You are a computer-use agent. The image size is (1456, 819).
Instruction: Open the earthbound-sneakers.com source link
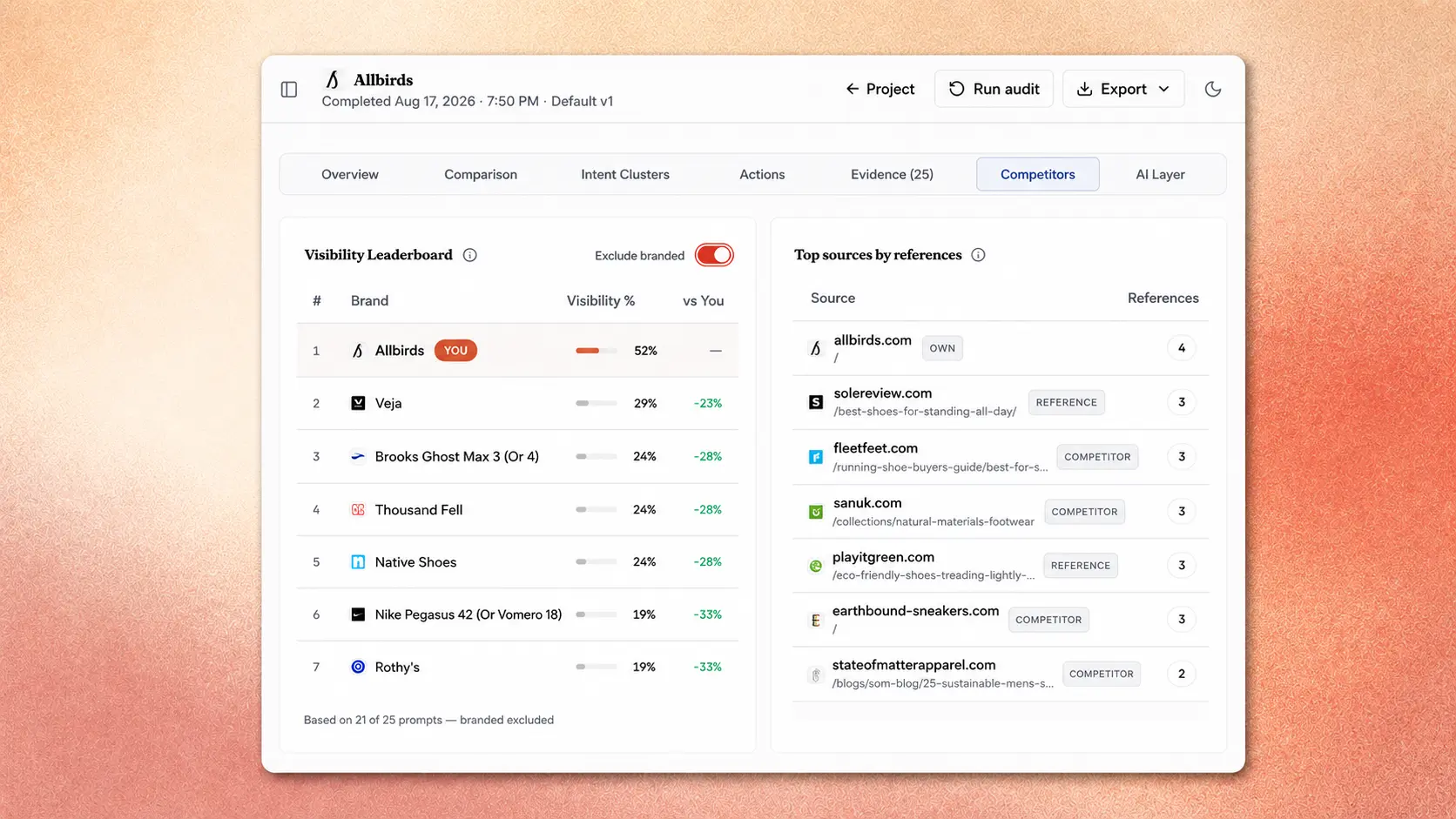[x=915, y=611]
